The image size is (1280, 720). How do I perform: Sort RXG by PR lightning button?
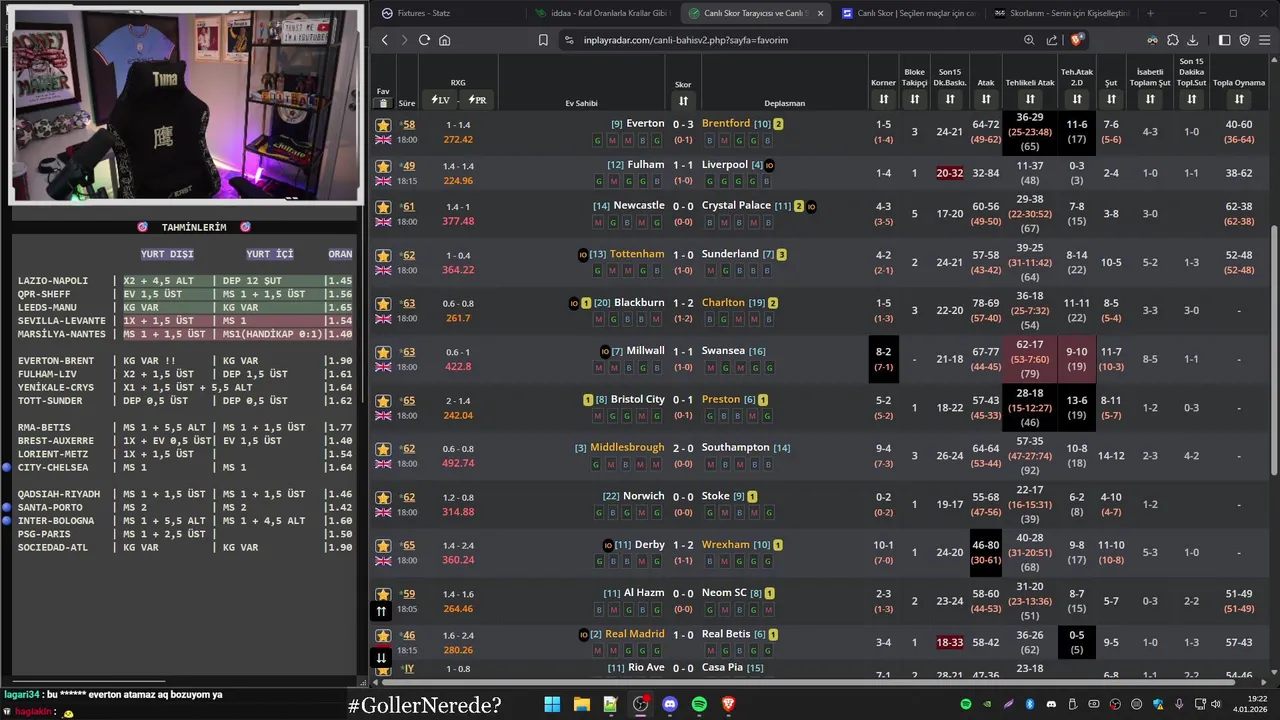tap(477, 100)
